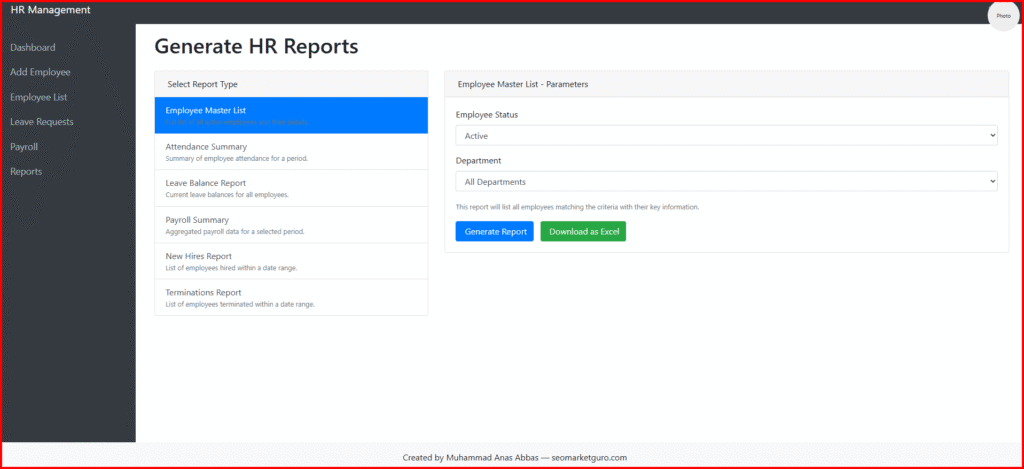1024x469 pixels.
Task: Click the green Download as Excel button
Action: point(583,231)
